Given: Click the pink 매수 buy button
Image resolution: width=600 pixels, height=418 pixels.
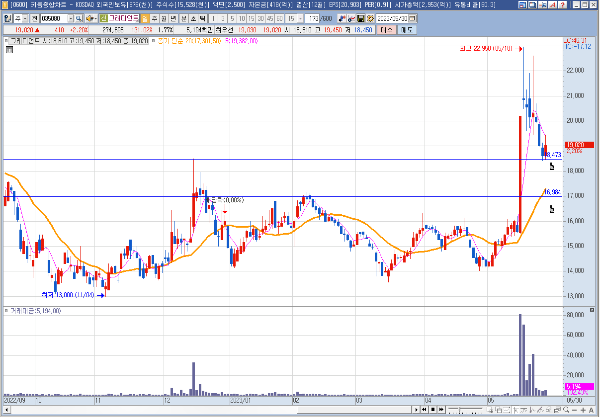Looking at the screenshot, I should [386, 29].
